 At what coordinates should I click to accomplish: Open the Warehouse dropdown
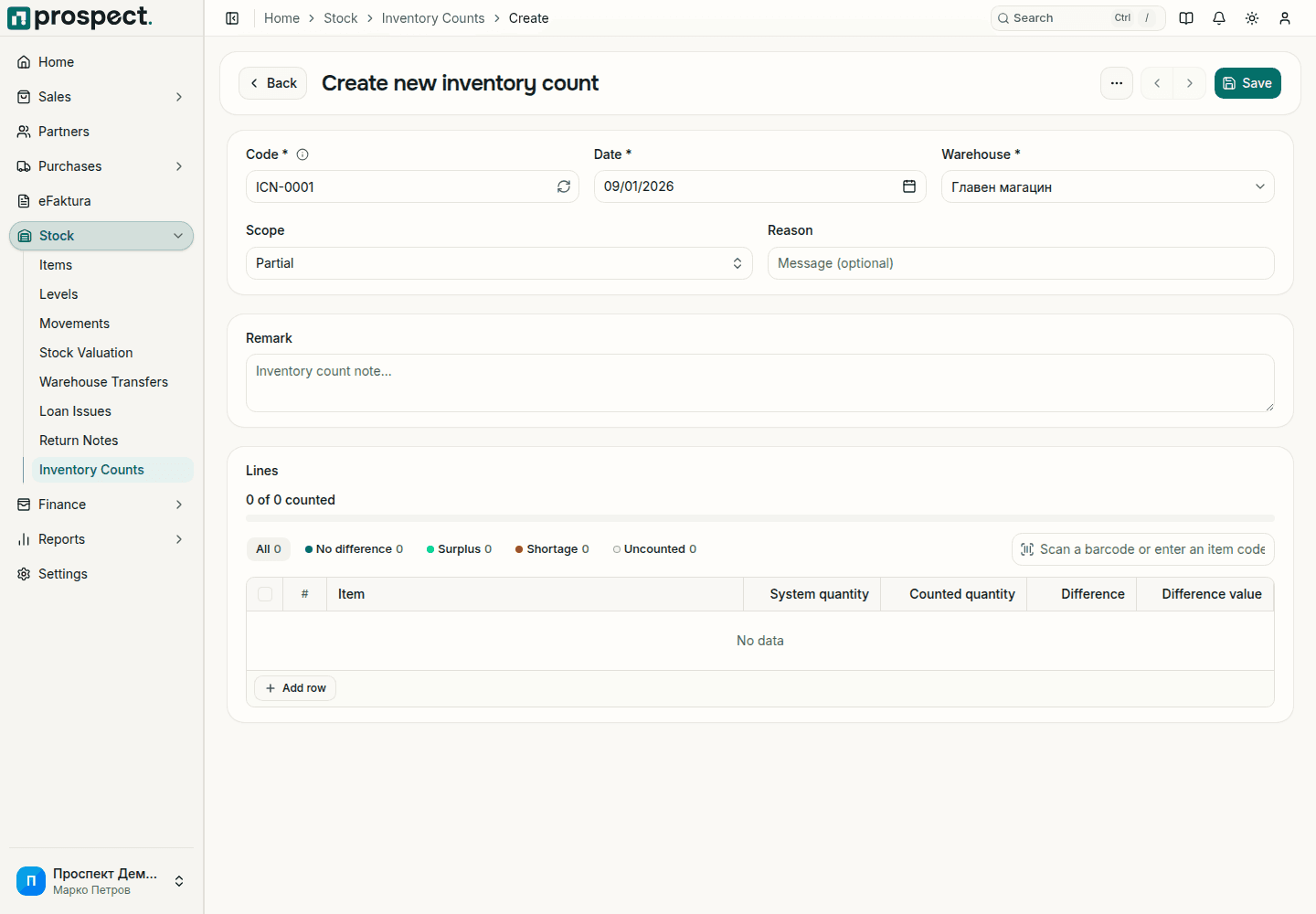click(x=1108, y=186)
